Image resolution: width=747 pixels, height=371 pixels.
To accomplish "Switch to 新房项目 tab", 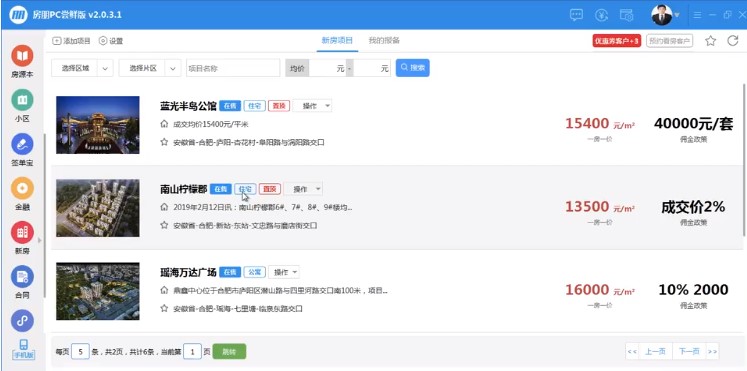I will point(337,40).
